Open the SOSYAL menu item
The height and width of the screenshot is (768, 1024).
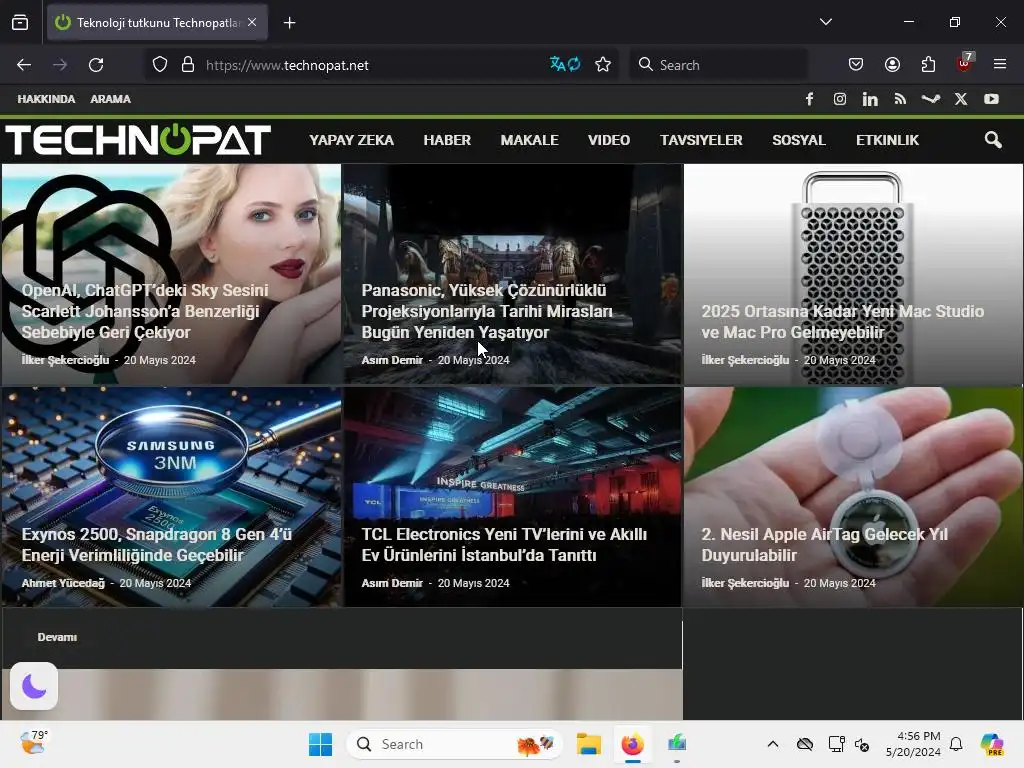pyautogui.click(x=799, y=140)
